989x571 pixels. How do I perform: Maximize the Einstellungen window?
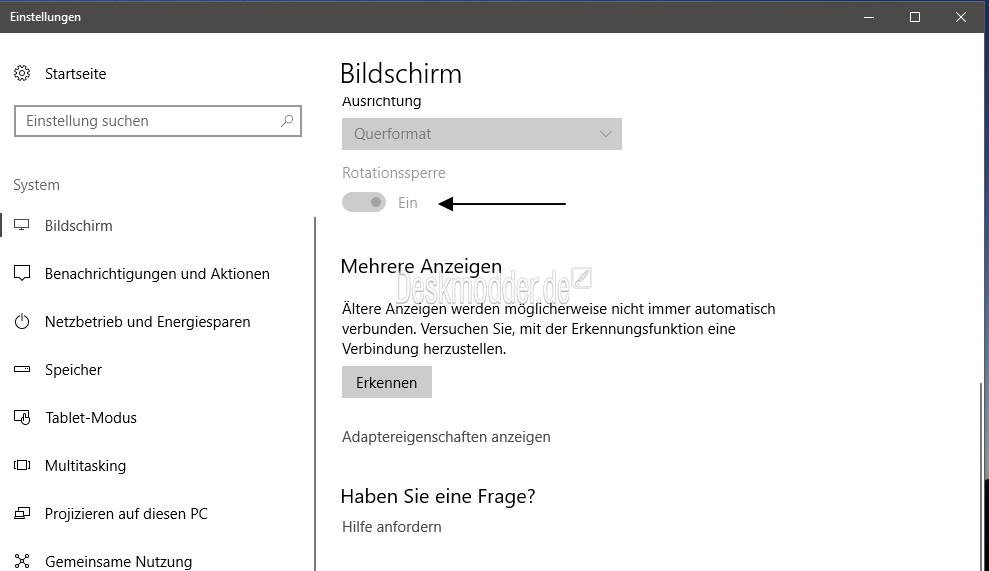point(915,17)
